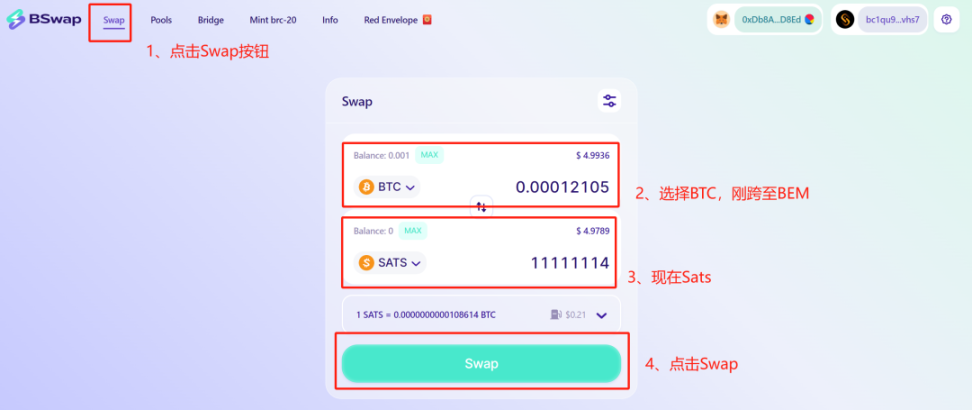Click the BSwap logo

tap(44, 19)
